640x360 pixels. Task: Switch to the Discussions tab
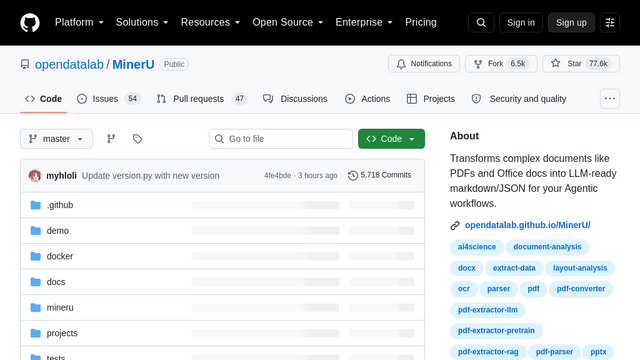coord(296,99)
